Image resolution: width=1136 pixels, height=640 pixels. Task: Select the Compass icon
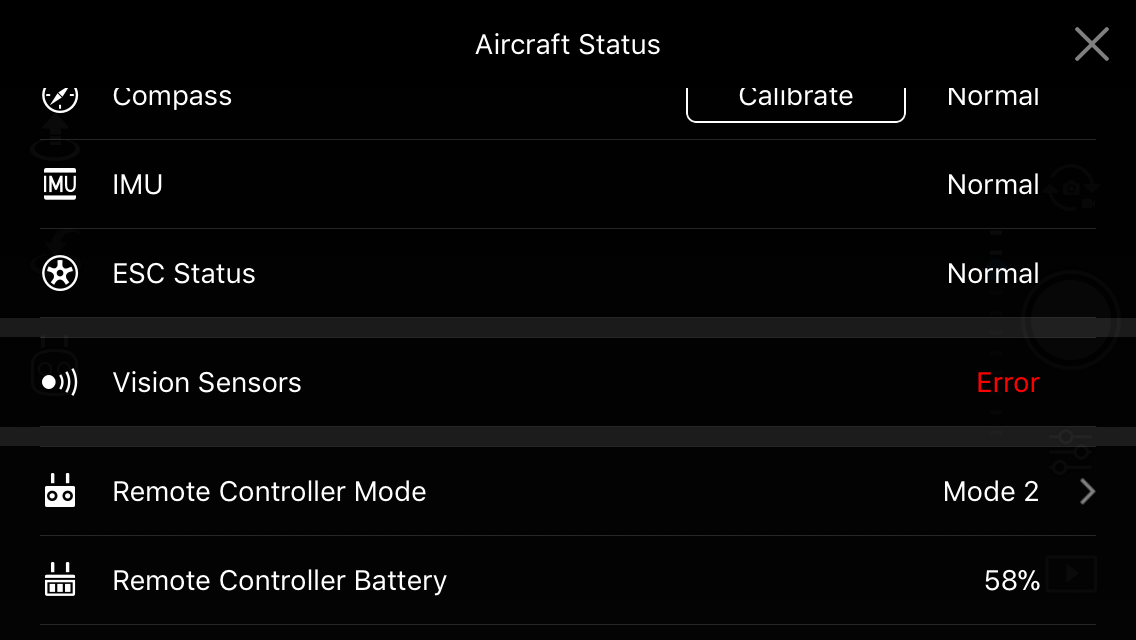coord(59,96)
